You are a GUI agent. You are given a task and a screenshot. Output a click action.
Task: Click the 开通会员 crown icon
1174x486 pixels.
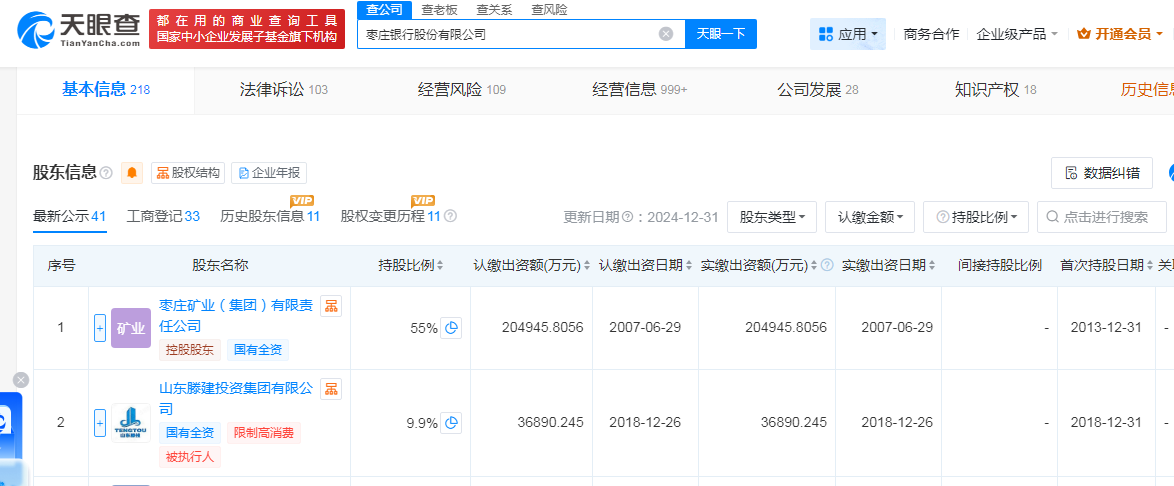pos(1083,34)
